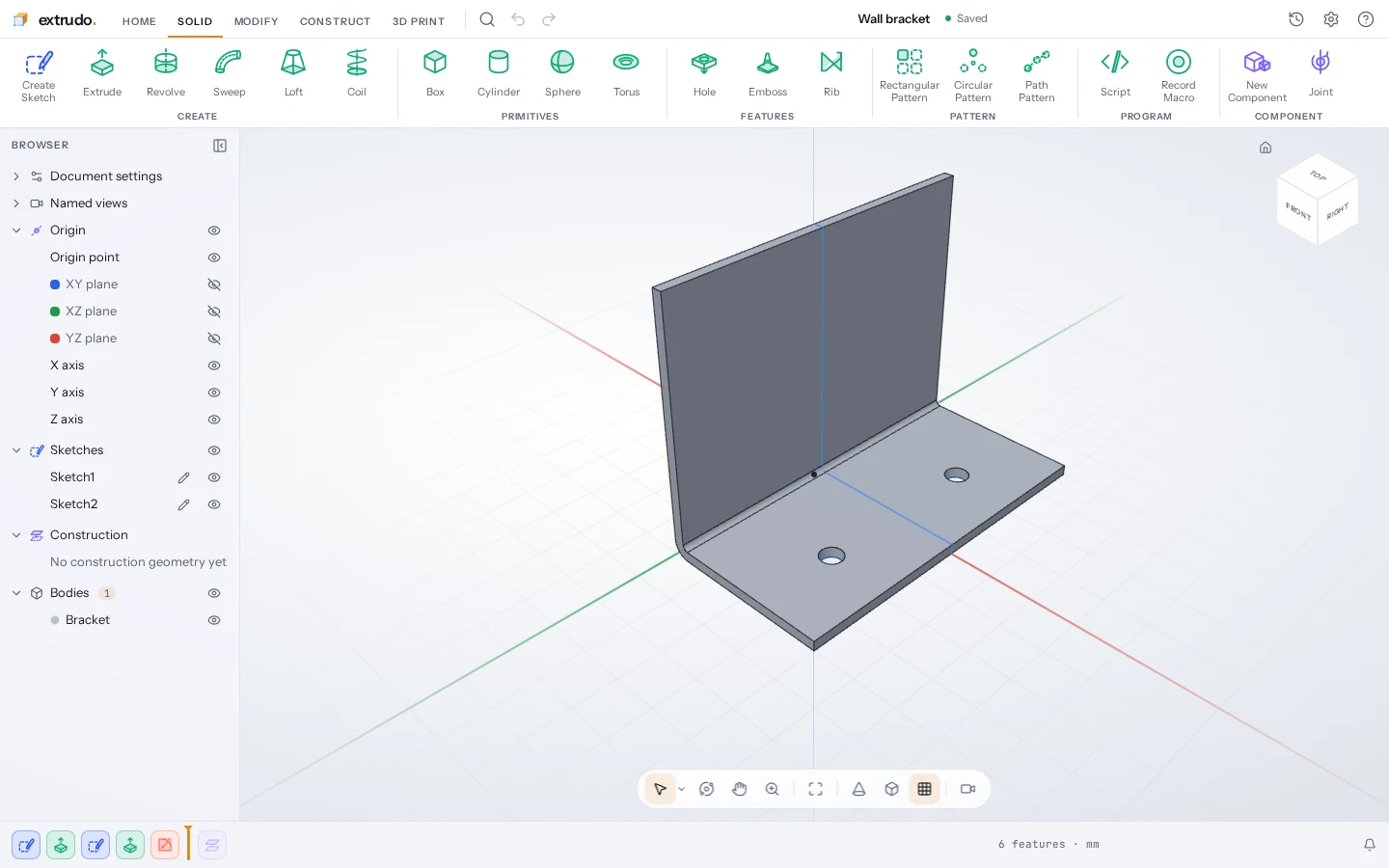Screen dimensions: 1389x868
Task: Pick the Loft tool
Action: (293, 73)
